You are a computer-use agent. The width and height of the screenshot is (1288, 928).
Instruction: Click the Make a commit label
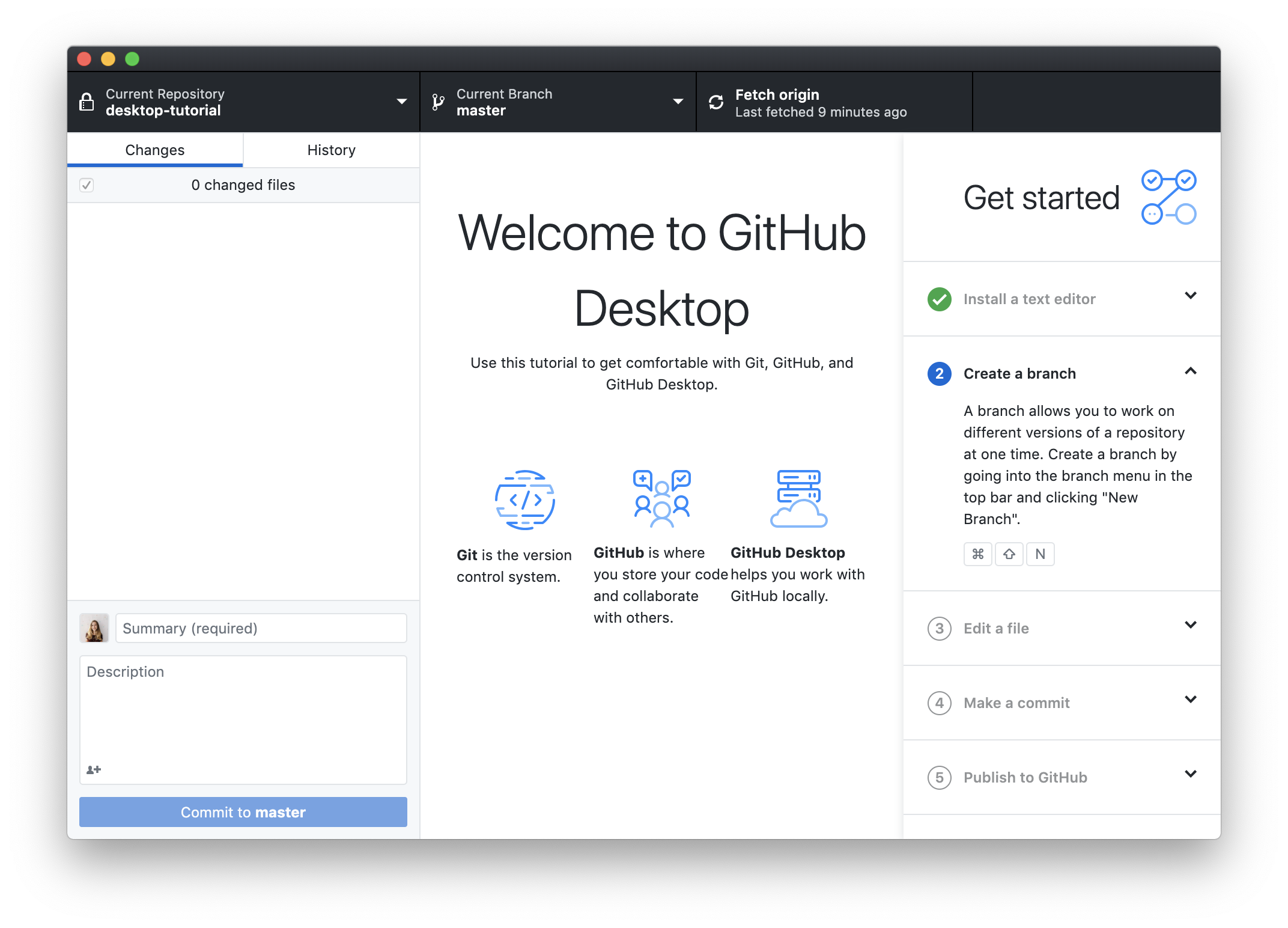point(1016,703)
